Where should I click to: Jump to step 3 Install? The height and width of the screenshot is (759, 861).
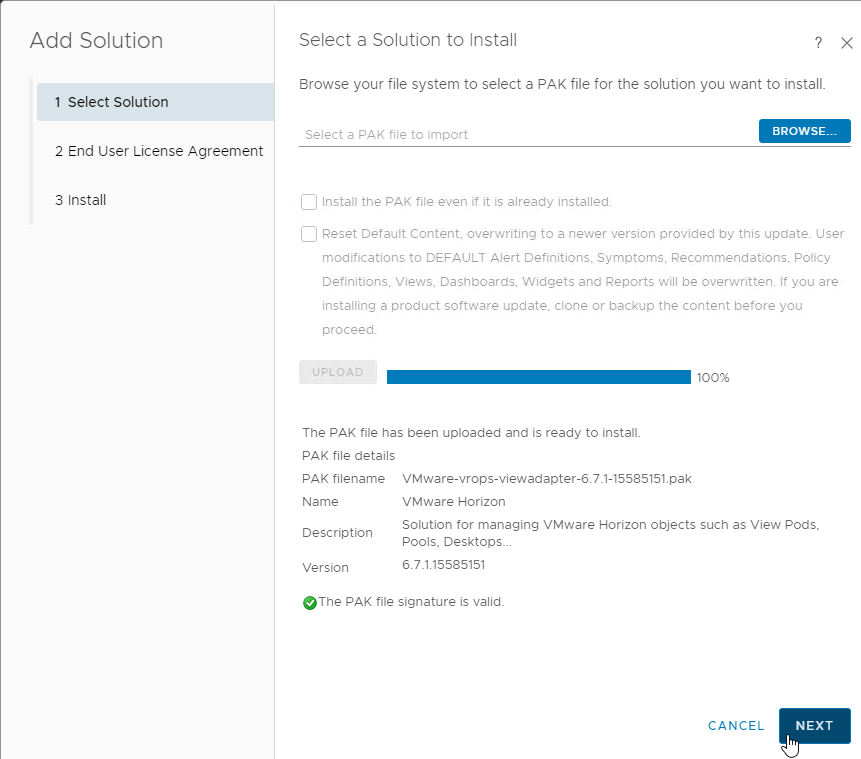pyautogui.click(x=80, y=200)
